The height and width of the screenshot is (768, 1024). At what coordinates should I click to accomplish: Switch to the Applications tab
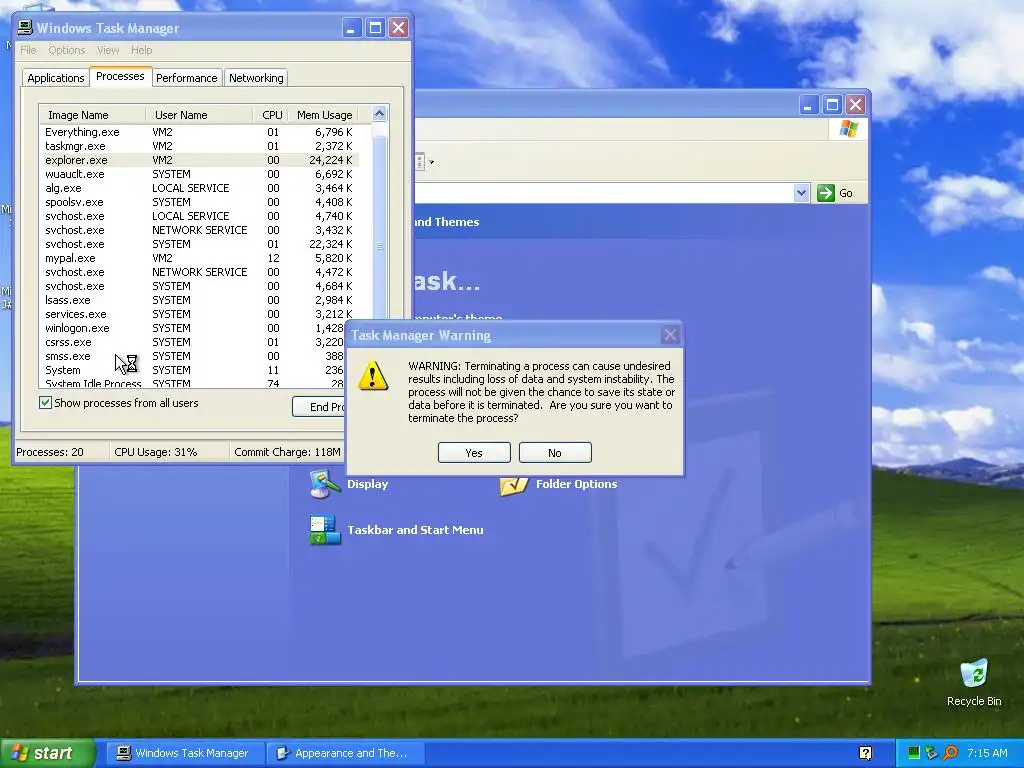(x=56, y=78)
